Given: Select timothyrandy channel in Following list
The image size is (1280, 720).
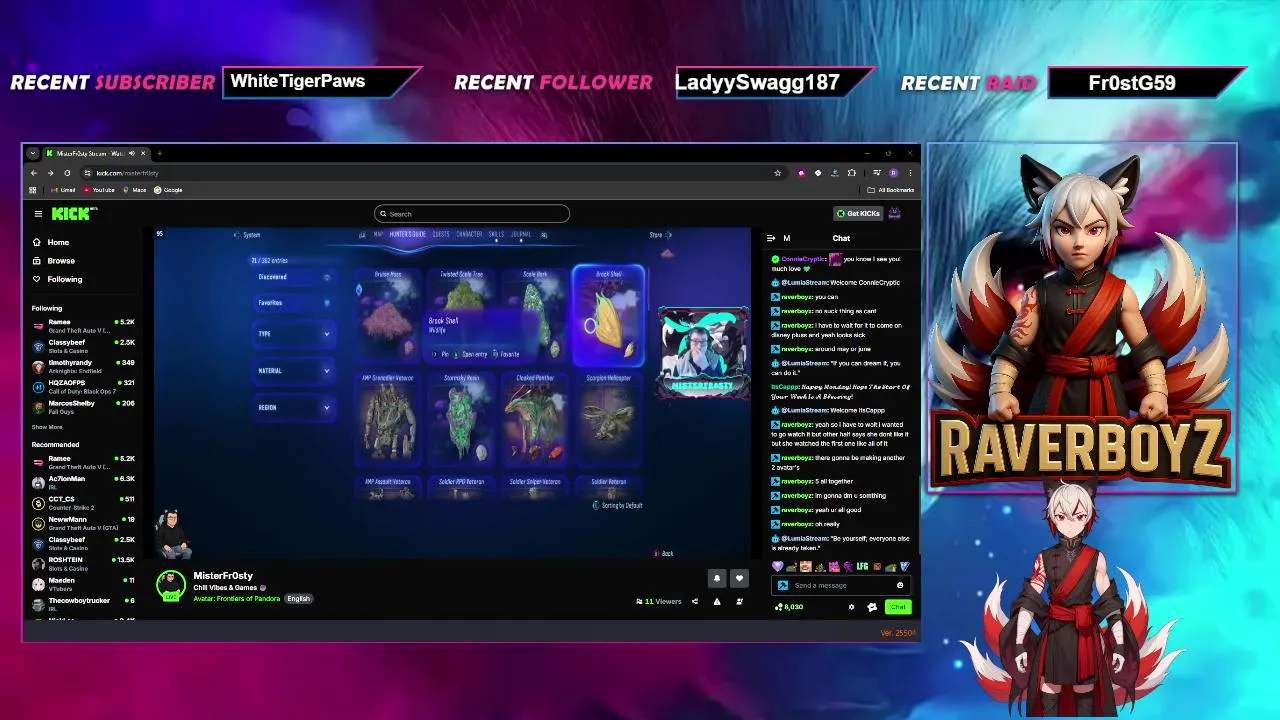Looking at the screenshot, I should 84,366.
